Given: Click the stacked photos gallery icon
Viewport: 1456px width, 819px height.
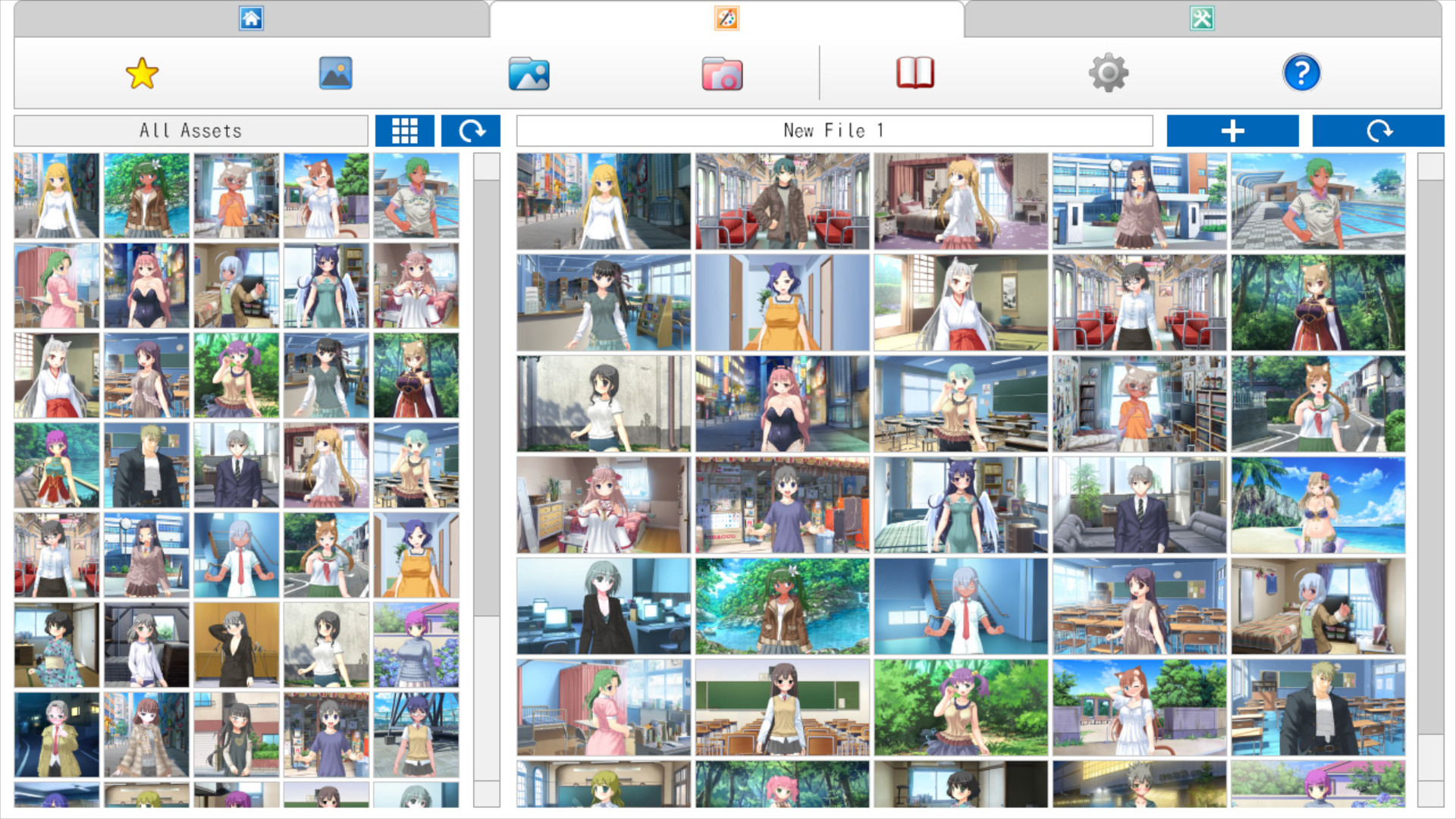Looking at the screenshot, I should tap(529, 74).
